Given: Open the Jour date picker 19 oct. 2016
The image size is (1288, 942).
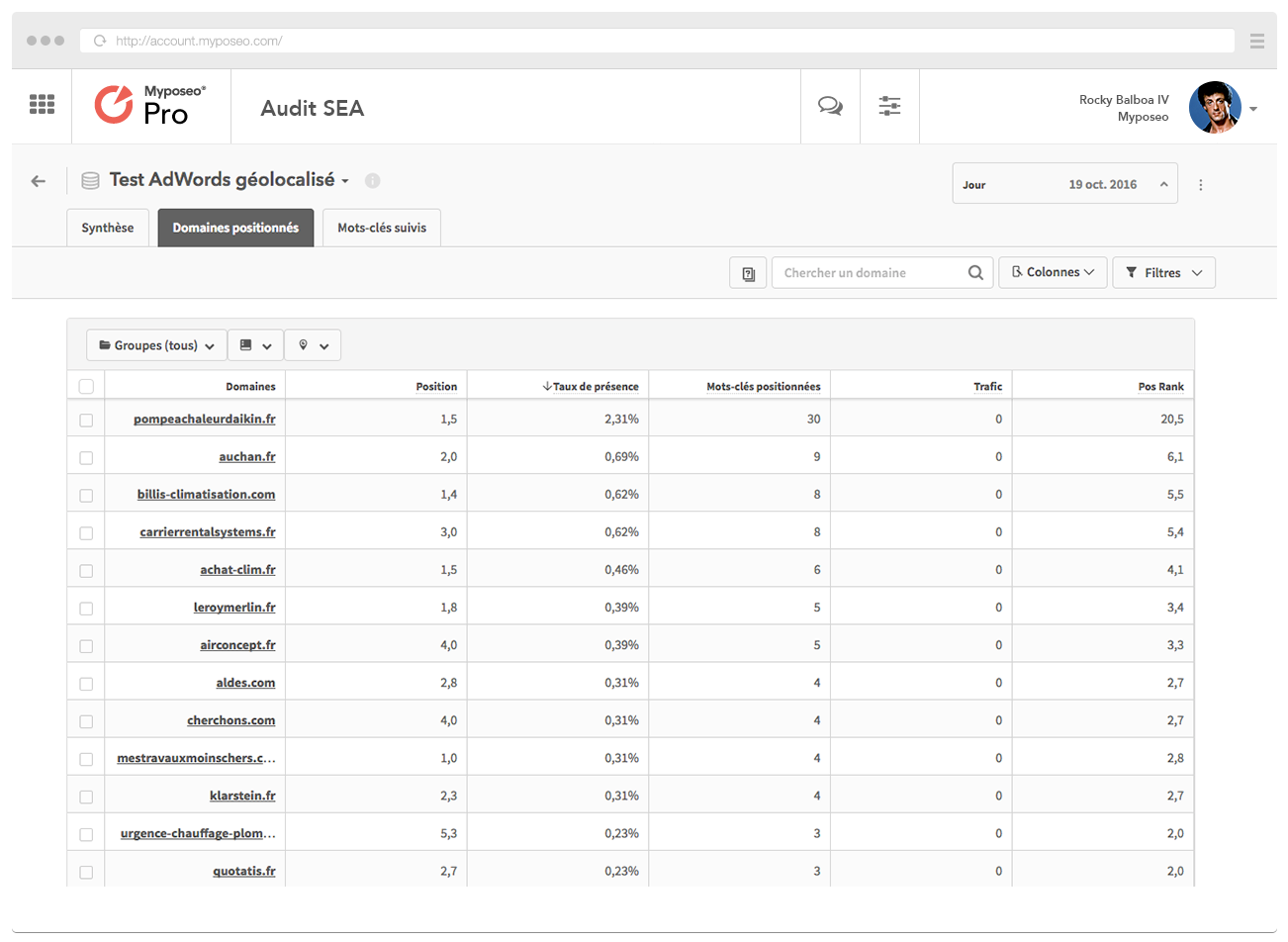Looking at the screenshot, I should (x=1064, y=183).
